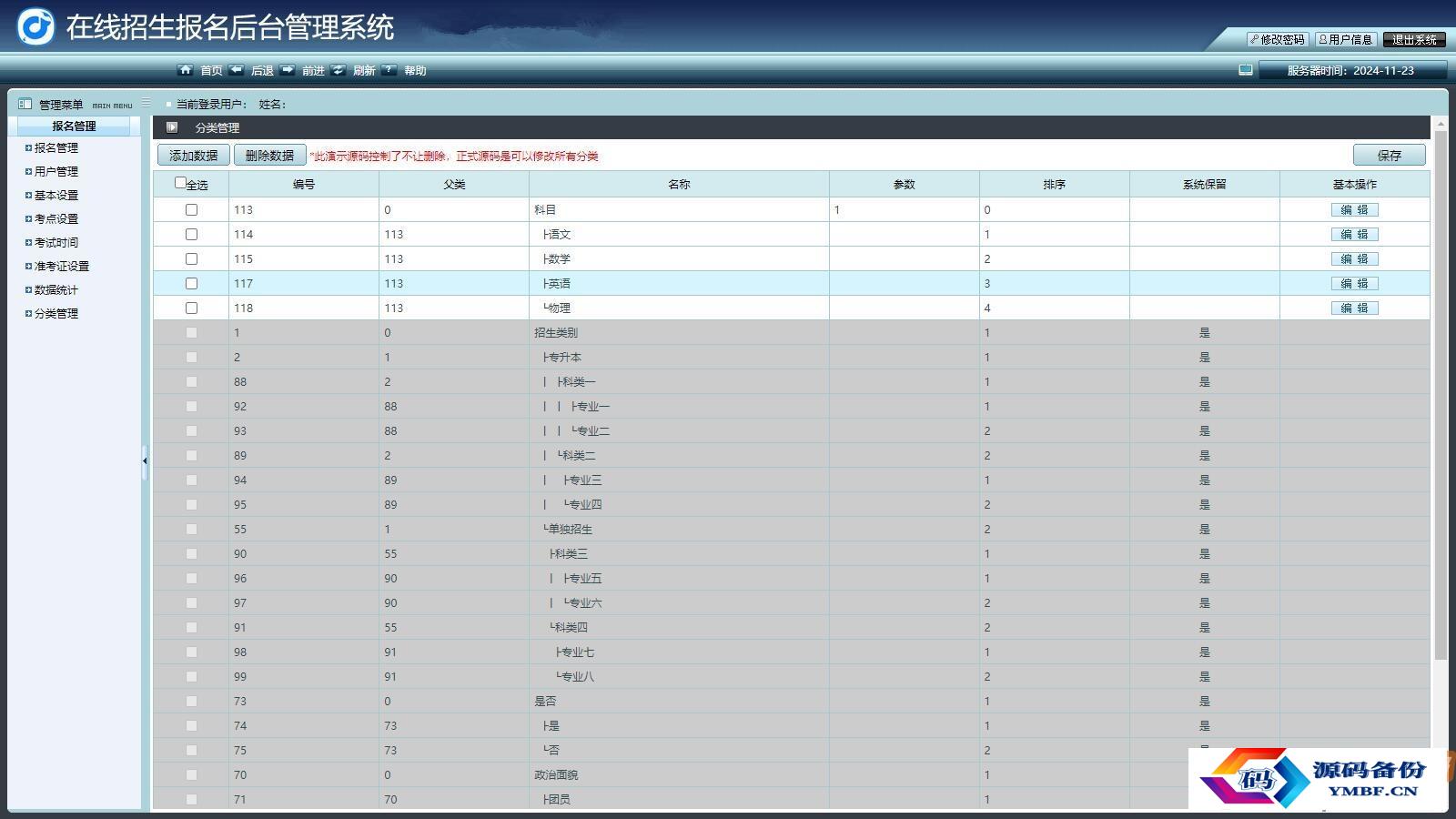Click the help question-mark icon
Screen dimensions: 1456x819
tap(389, 69)
